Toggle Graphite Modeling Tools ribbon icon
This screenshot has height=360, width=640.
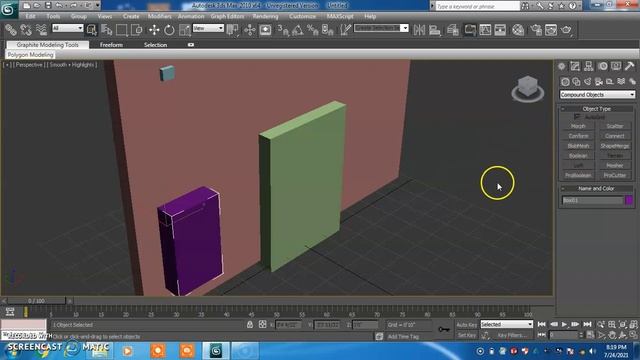point(470,30)
